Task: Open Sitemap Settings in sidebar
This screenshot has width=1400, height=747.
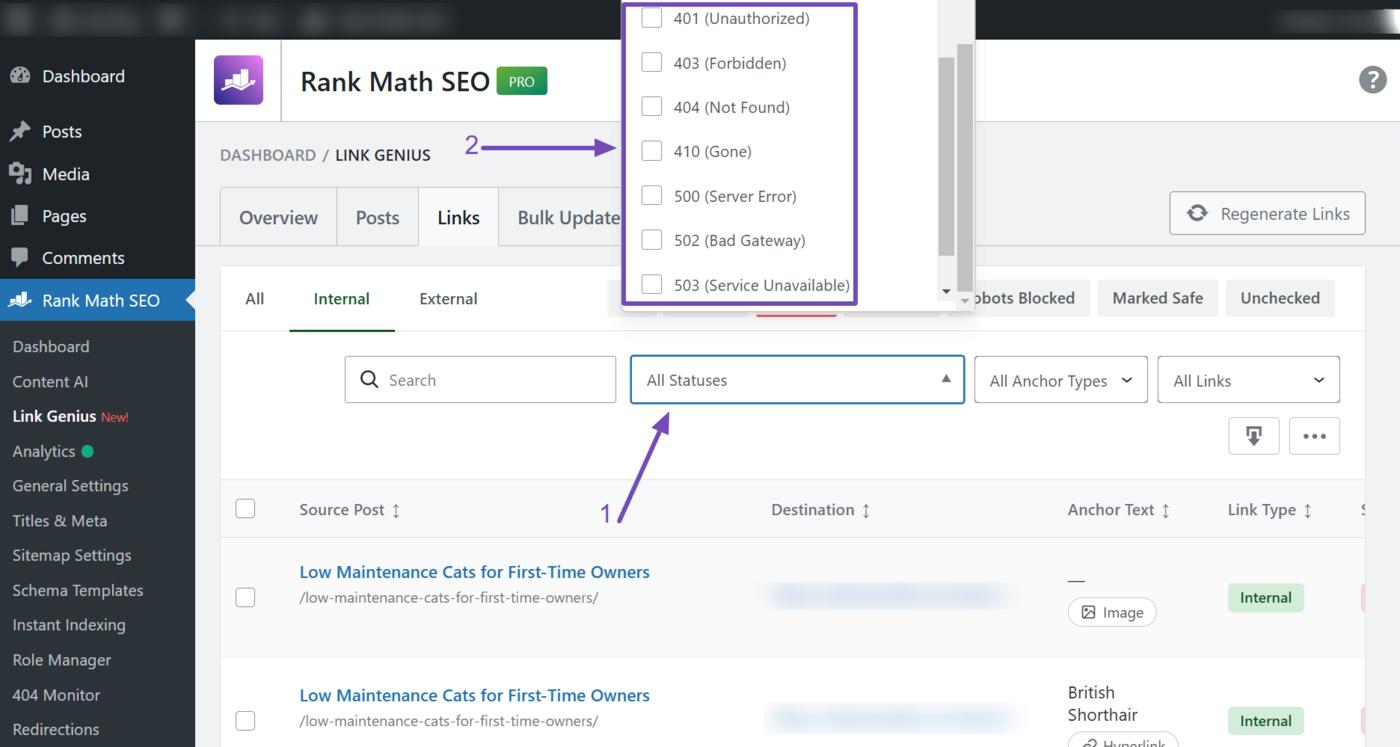Action: tap(71, 555)
